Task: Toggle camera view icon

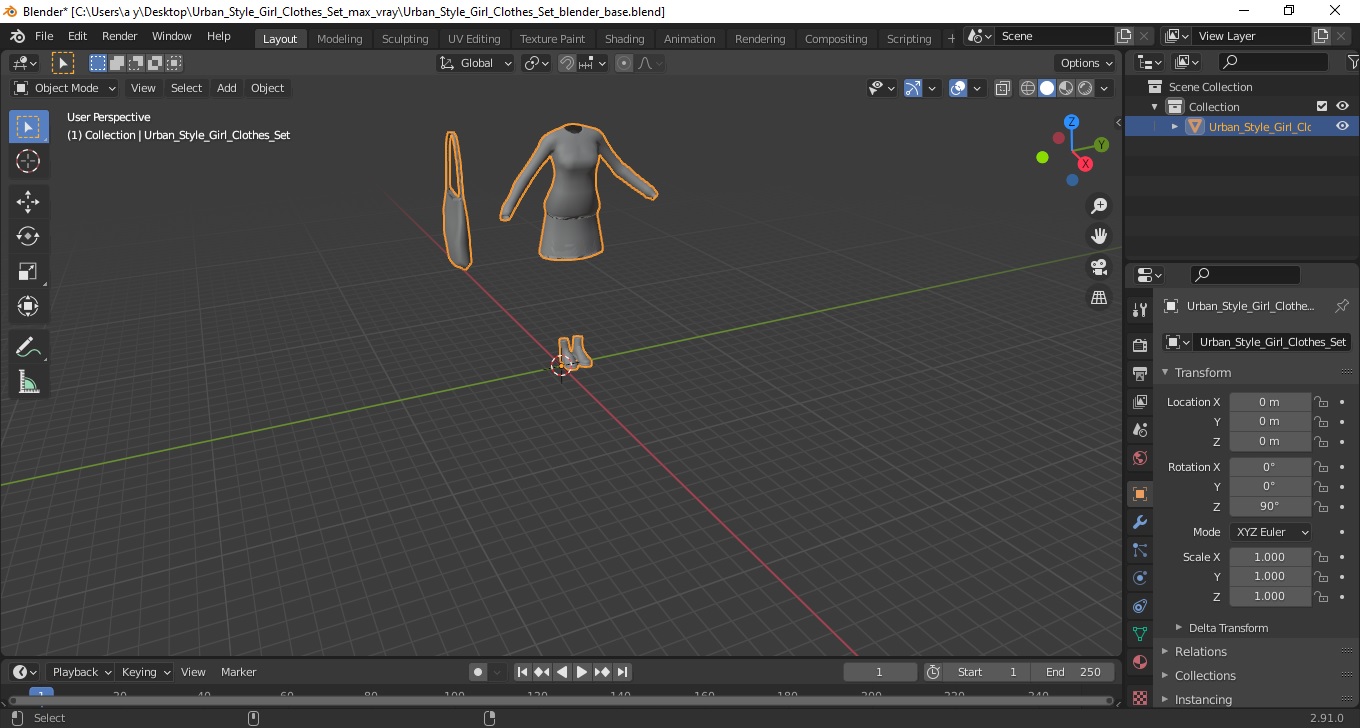Action: point(1099,267)
